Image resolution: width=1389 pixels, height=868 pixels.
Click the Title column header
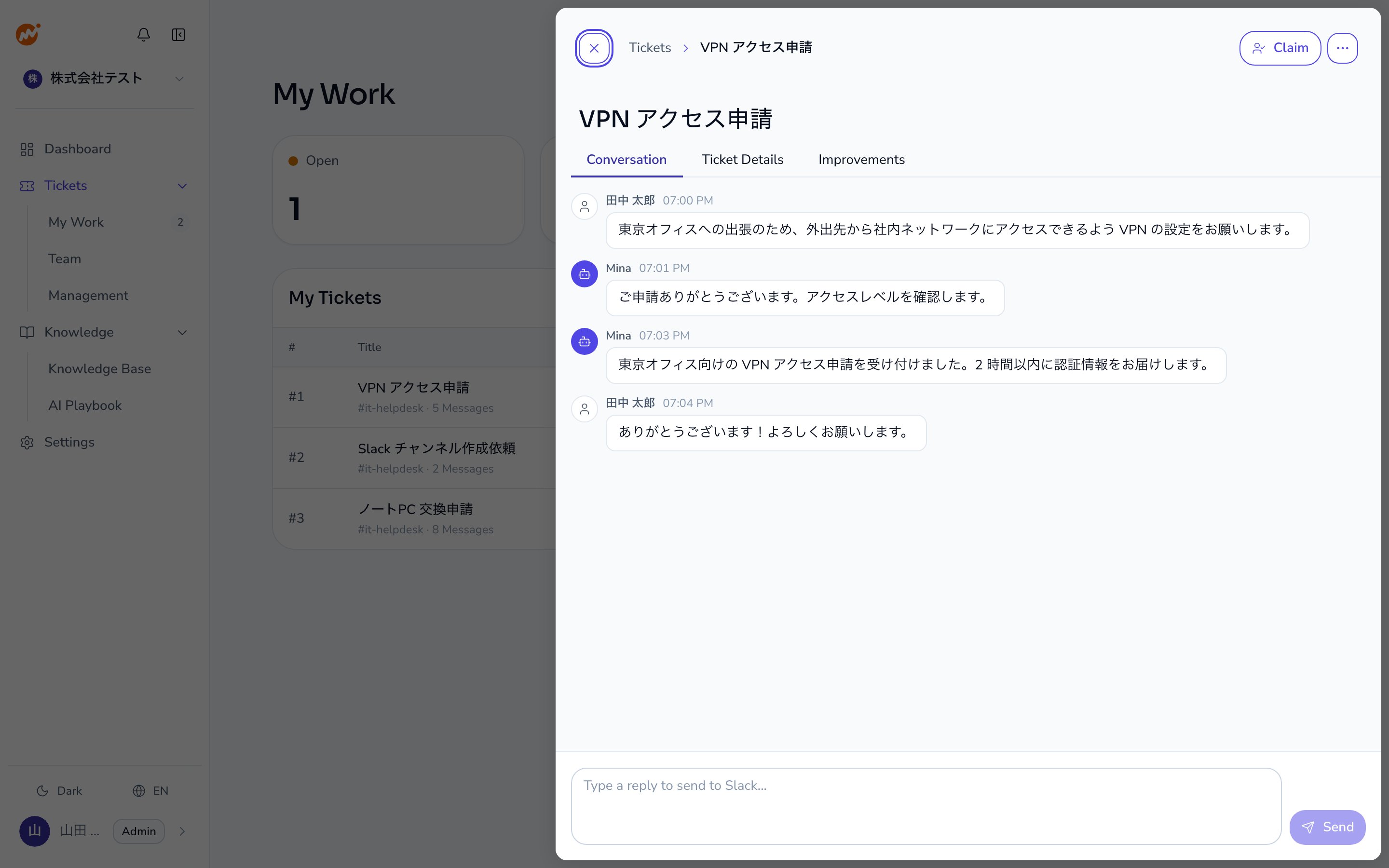(x=369, y=347)
